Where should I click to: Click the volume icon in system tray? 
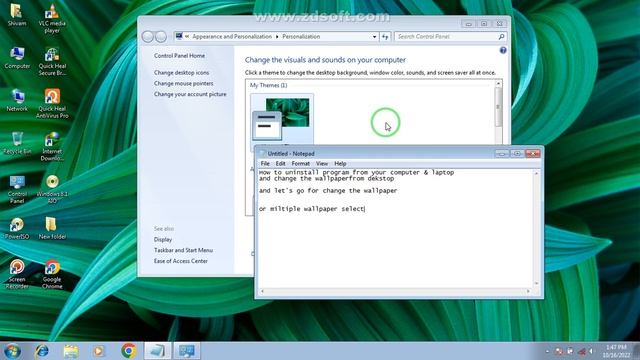point(591,351)
